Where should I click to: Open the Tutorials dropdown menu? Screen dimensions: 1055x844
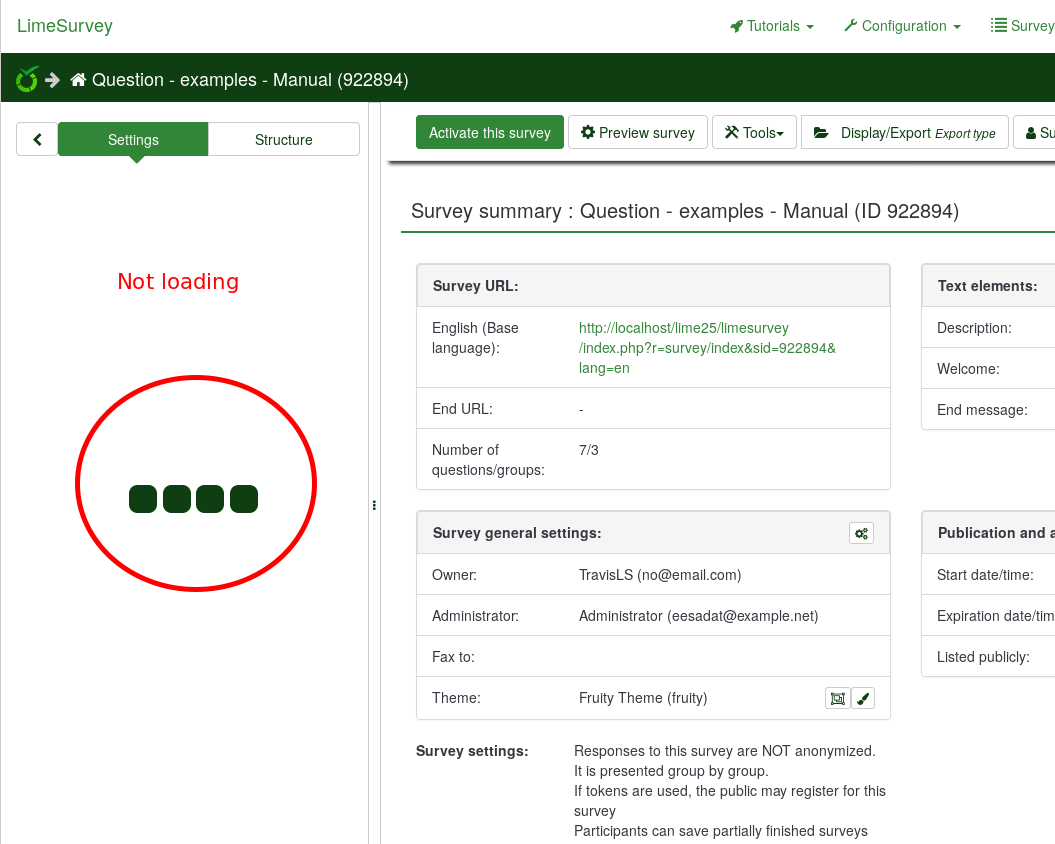772,26
